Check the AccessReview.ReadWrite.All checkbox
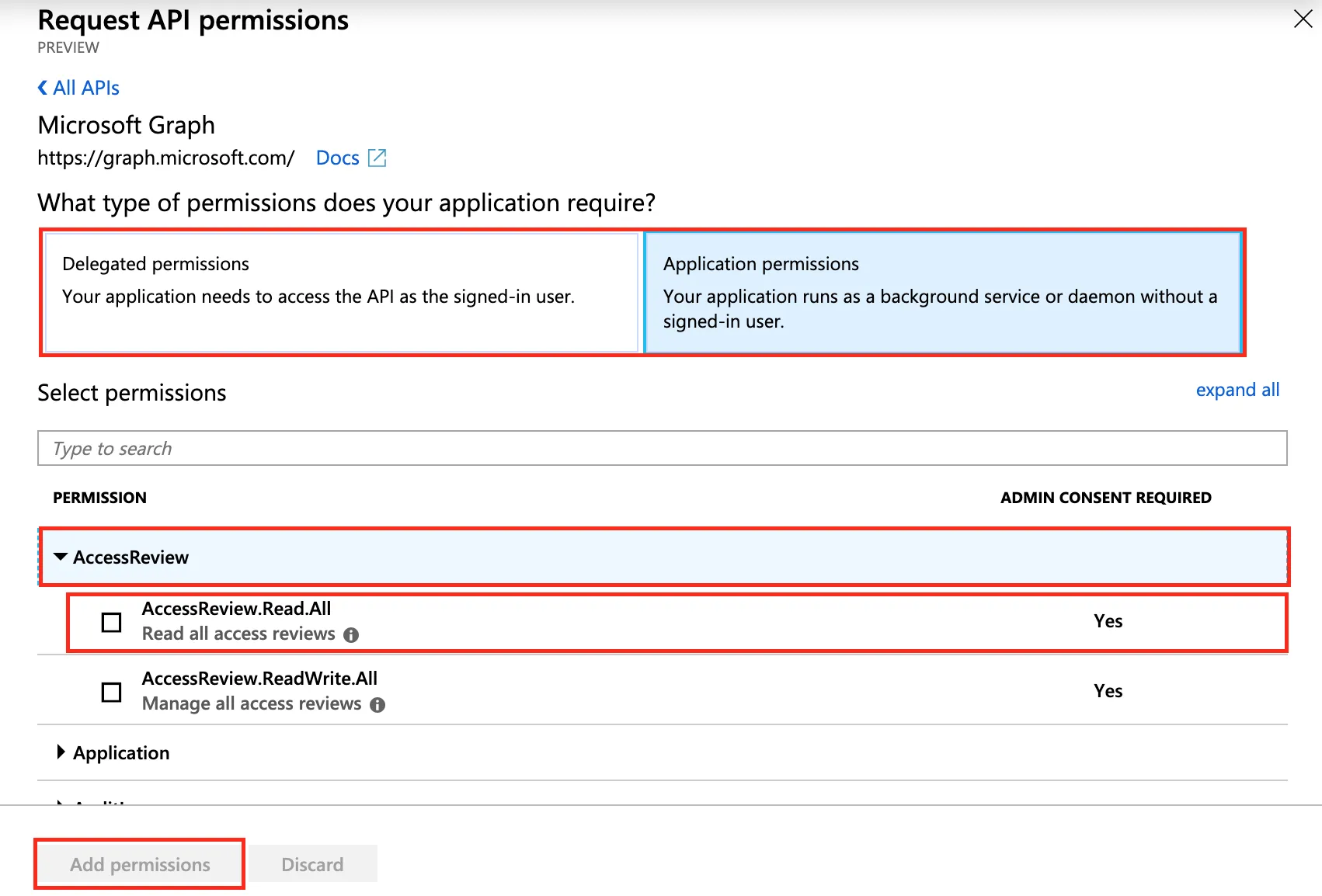This screenshot has height=896, width=1322. (111, 691)
